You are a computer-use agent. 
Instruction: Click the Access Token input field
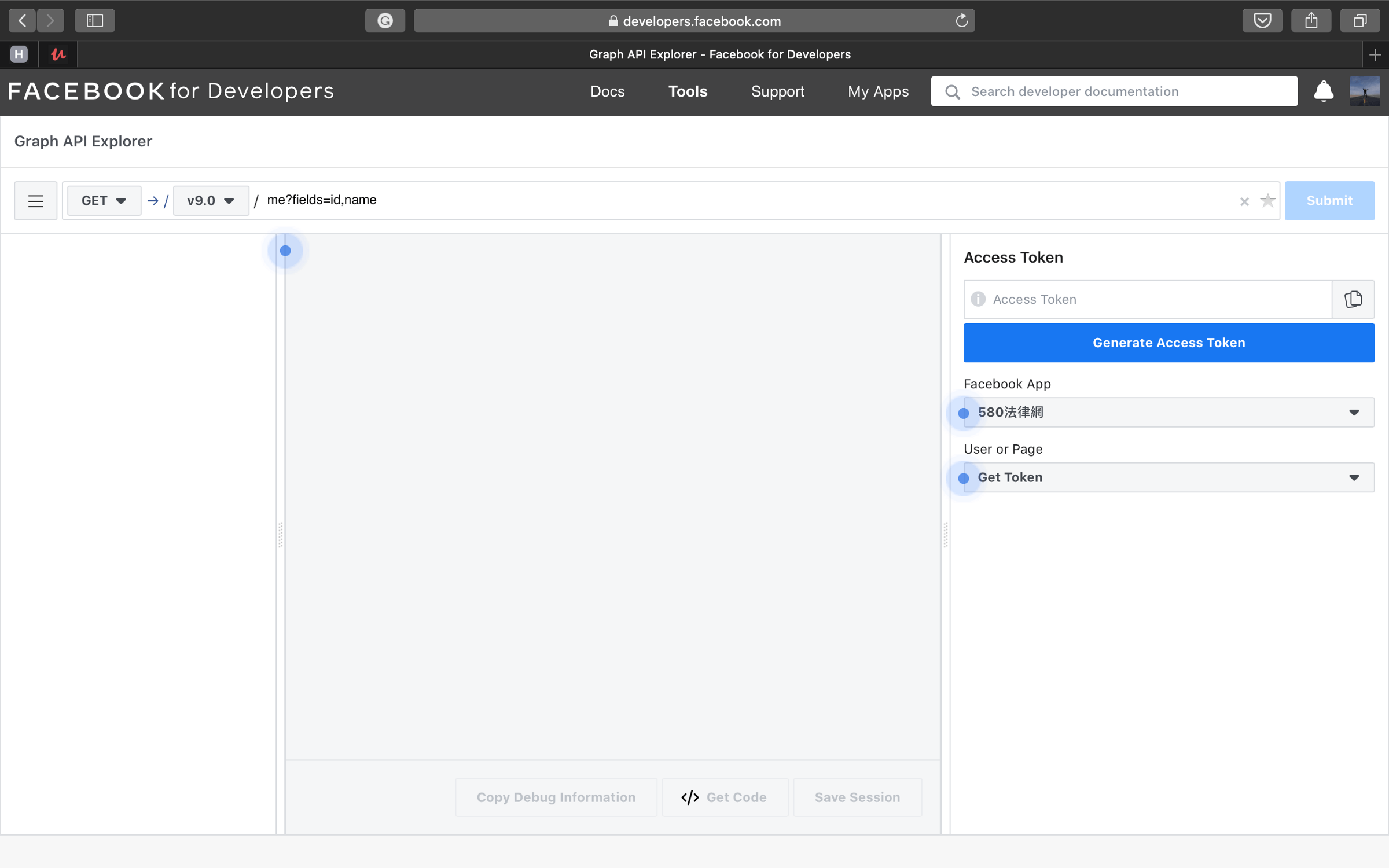(1148, 299)
